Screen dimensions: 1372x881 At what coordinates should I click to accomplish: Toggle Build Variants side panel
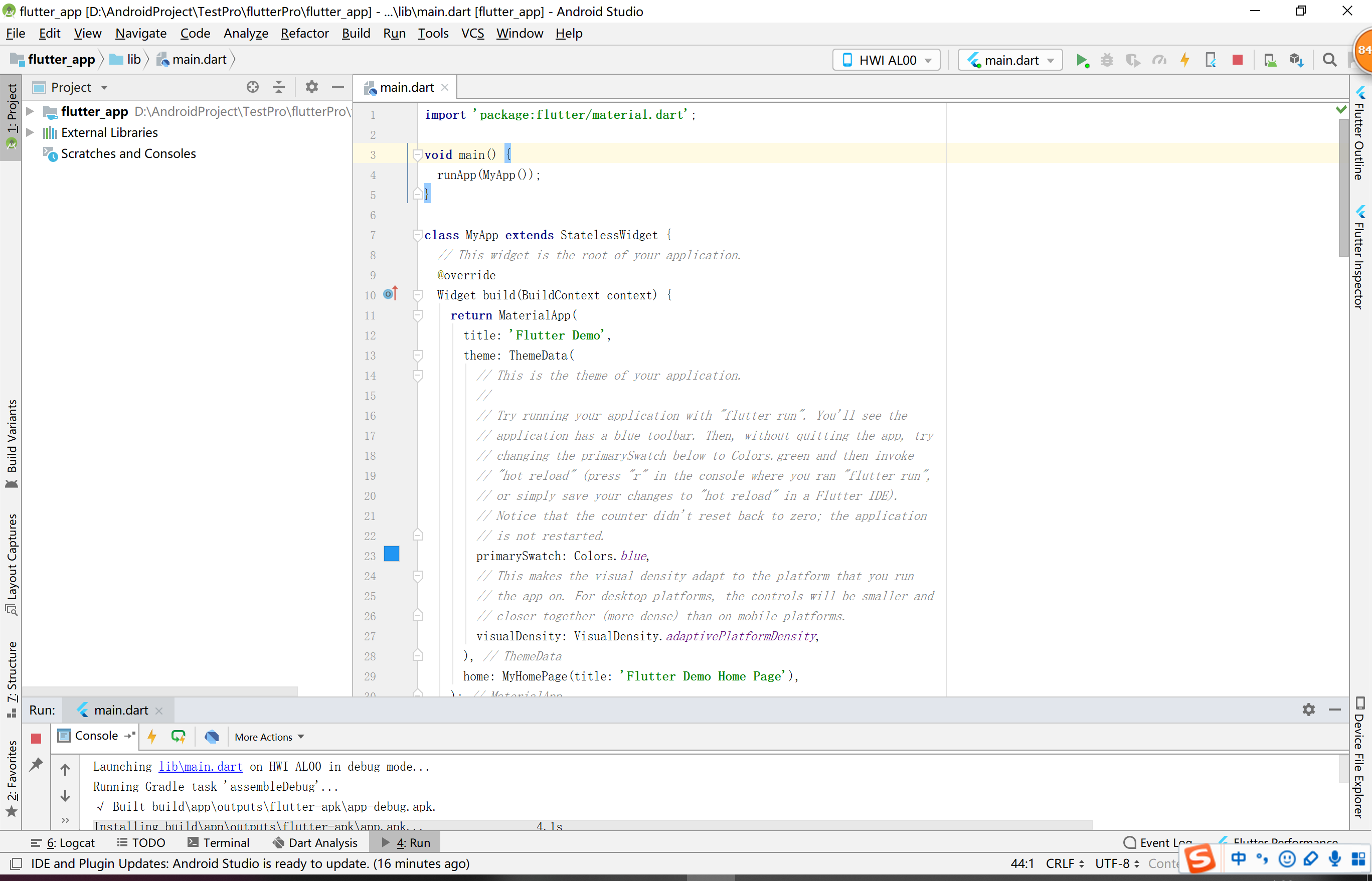coord(11,444)
